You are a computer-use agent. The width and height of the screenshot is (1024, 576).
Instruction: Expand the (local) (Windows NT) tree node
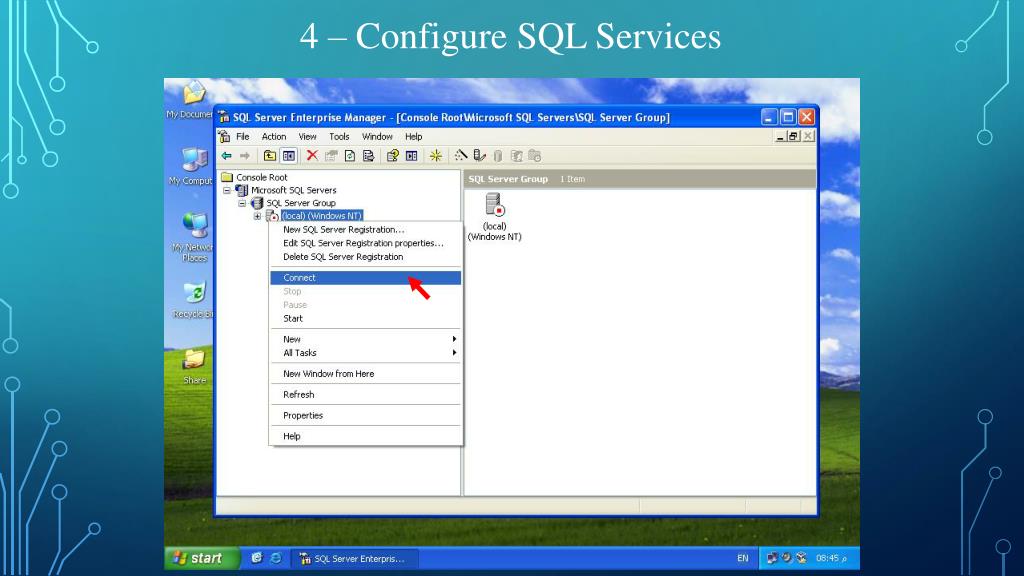(x=257, y=216)
